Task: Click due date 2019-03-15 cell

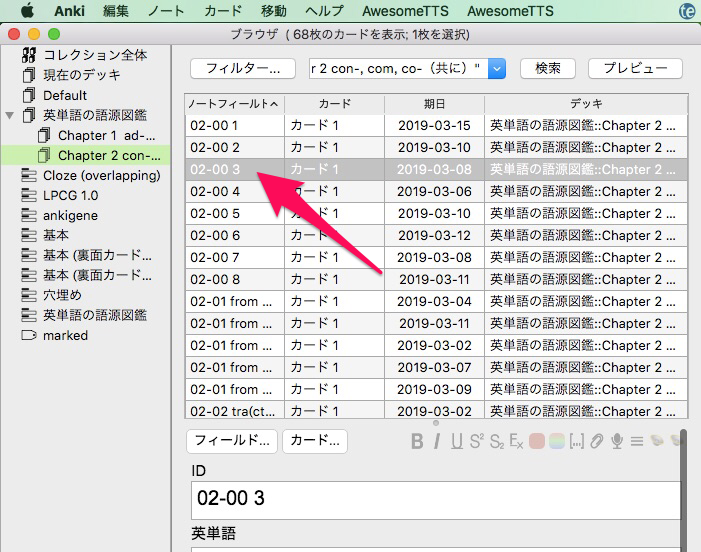Action: 434,126
